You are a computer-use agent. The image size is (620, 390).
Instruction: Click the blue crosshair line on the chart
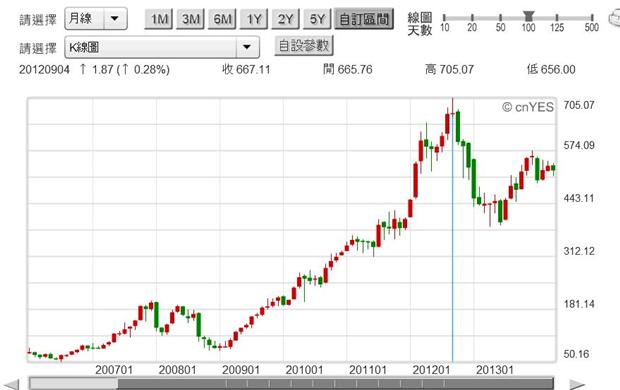pyautogui.click(x=452, y=237)
